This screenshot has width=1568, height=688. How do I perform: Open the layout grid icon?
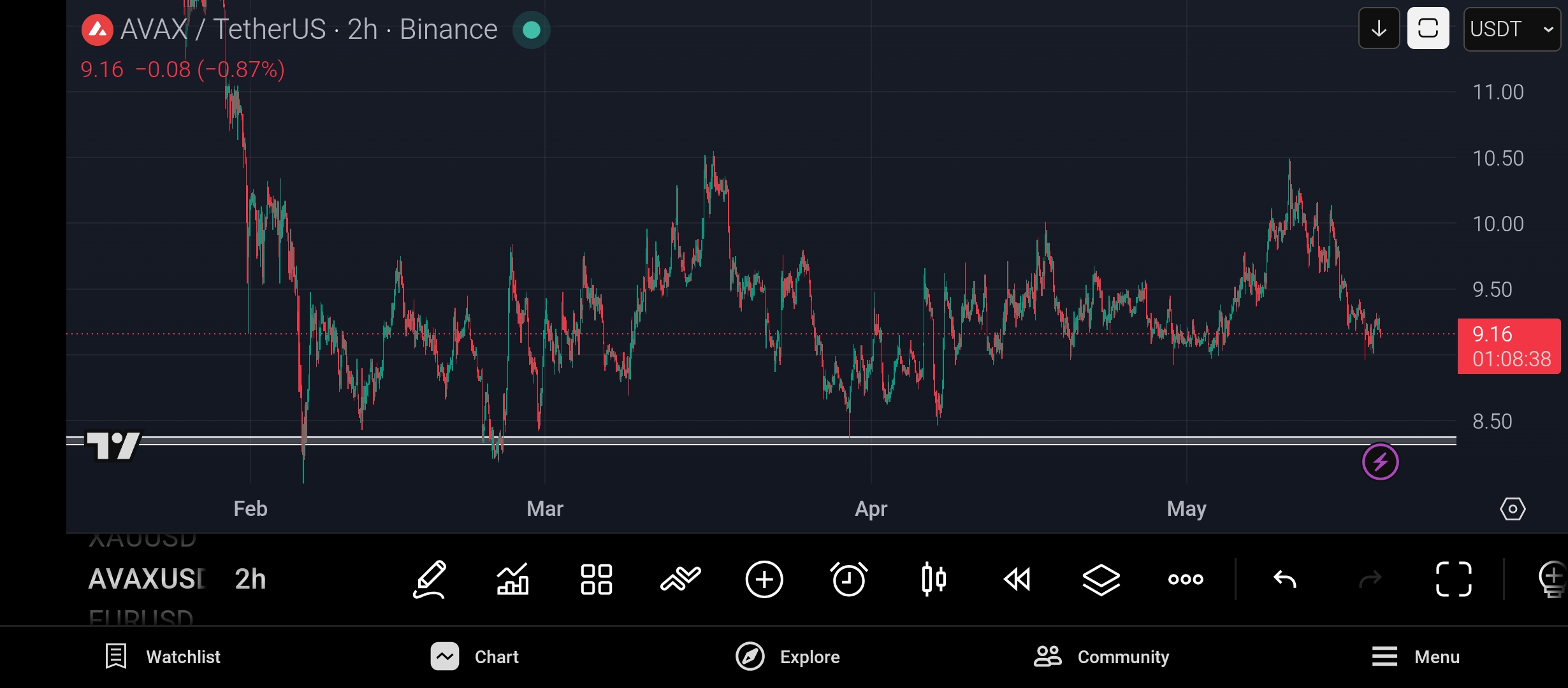pos(597,579)
